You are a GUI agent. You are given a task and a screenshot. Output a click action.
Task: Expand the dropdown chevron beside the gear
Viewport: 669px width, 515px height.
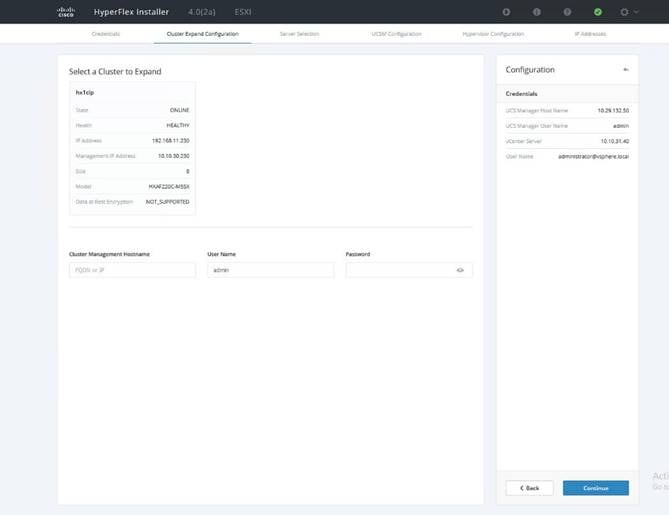[636, 12]
